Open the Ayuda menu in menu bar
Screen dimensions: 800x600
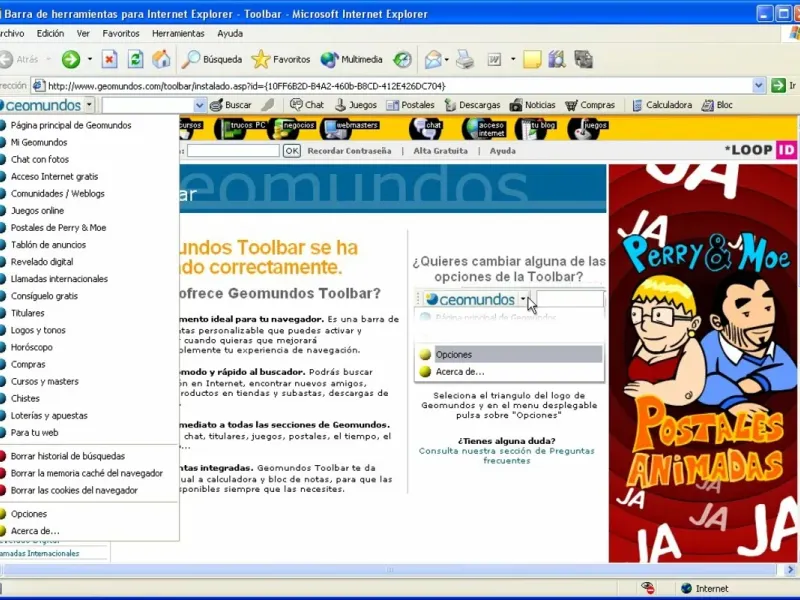[230, 34]
